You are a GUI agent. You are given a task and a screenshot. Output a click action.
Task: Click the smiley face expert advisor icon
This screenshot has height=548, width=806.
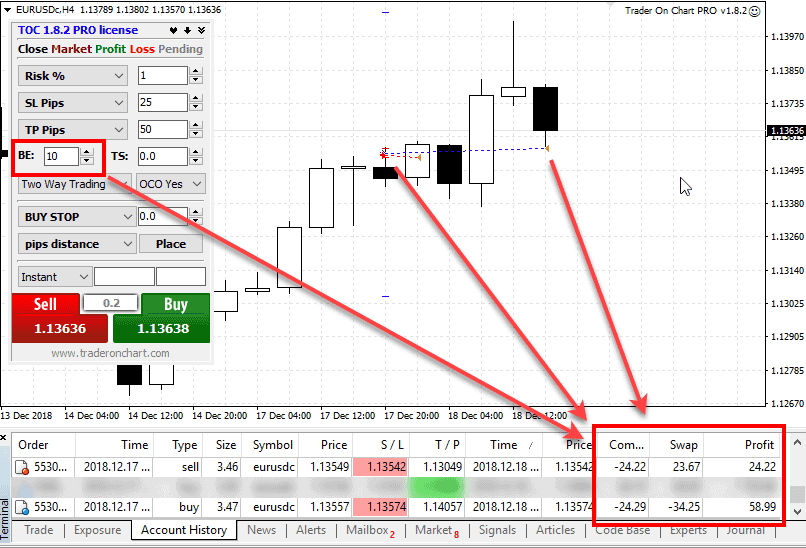[x=754, y=11]
